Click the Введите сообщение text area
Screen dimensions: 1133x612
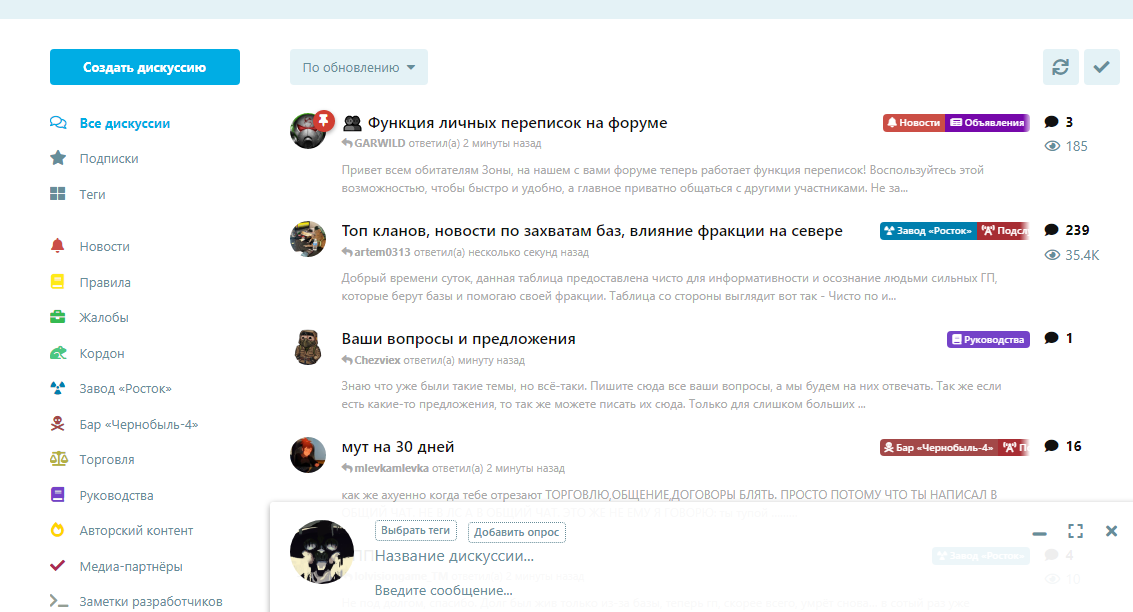click(x=444, y=590)
